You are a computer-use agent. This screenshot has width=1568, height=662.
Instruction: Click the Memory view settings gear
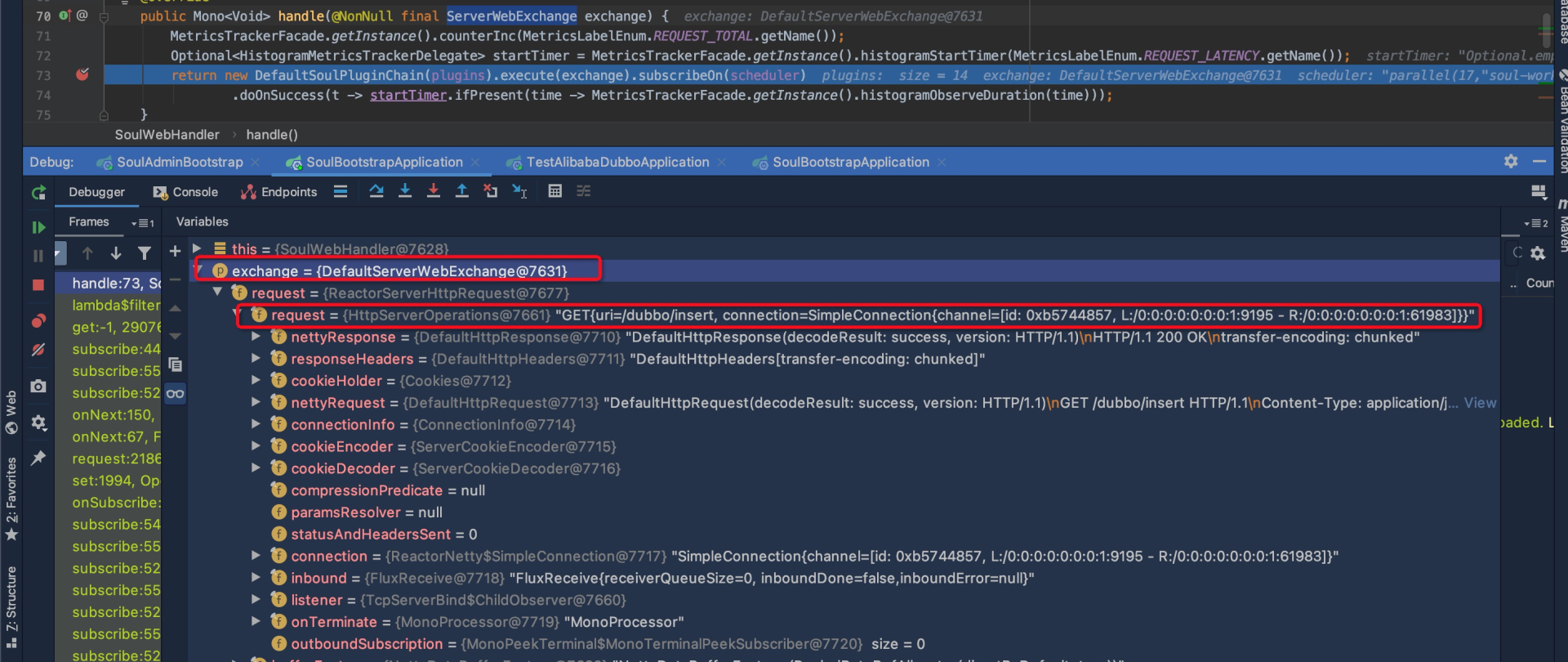point(1538,253)
